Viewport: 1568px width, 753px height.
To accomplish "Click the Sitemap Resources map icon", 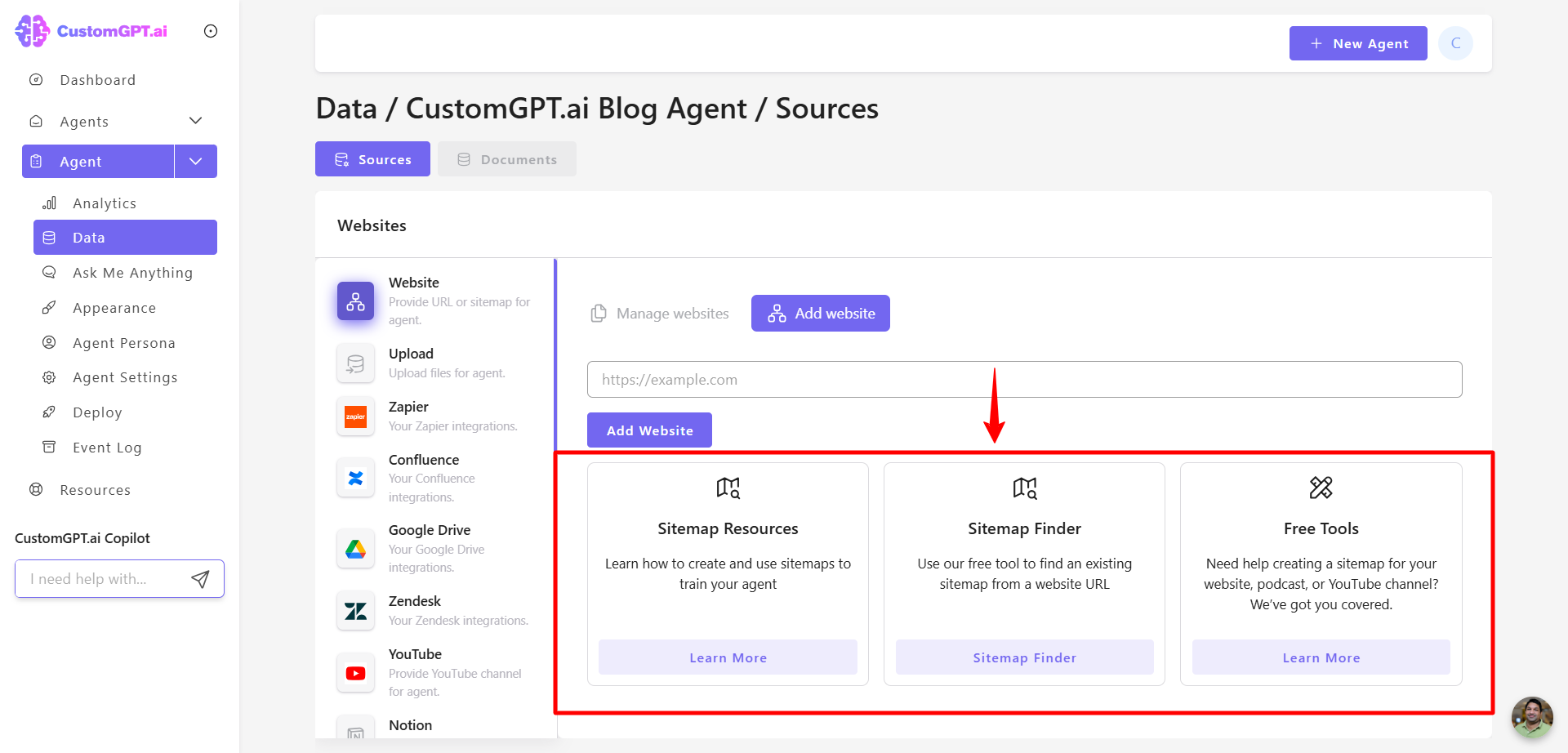I will tap(728, 488).
